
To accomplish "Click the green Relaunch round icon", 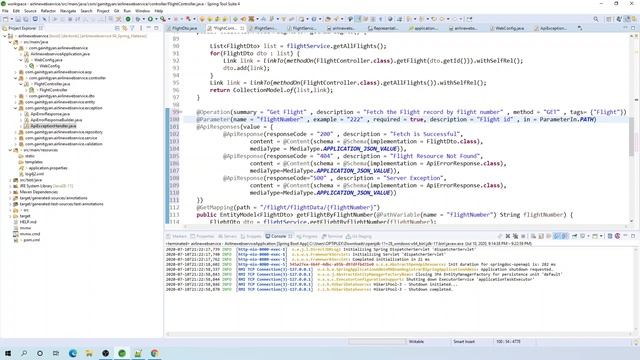I will (128, 19).
